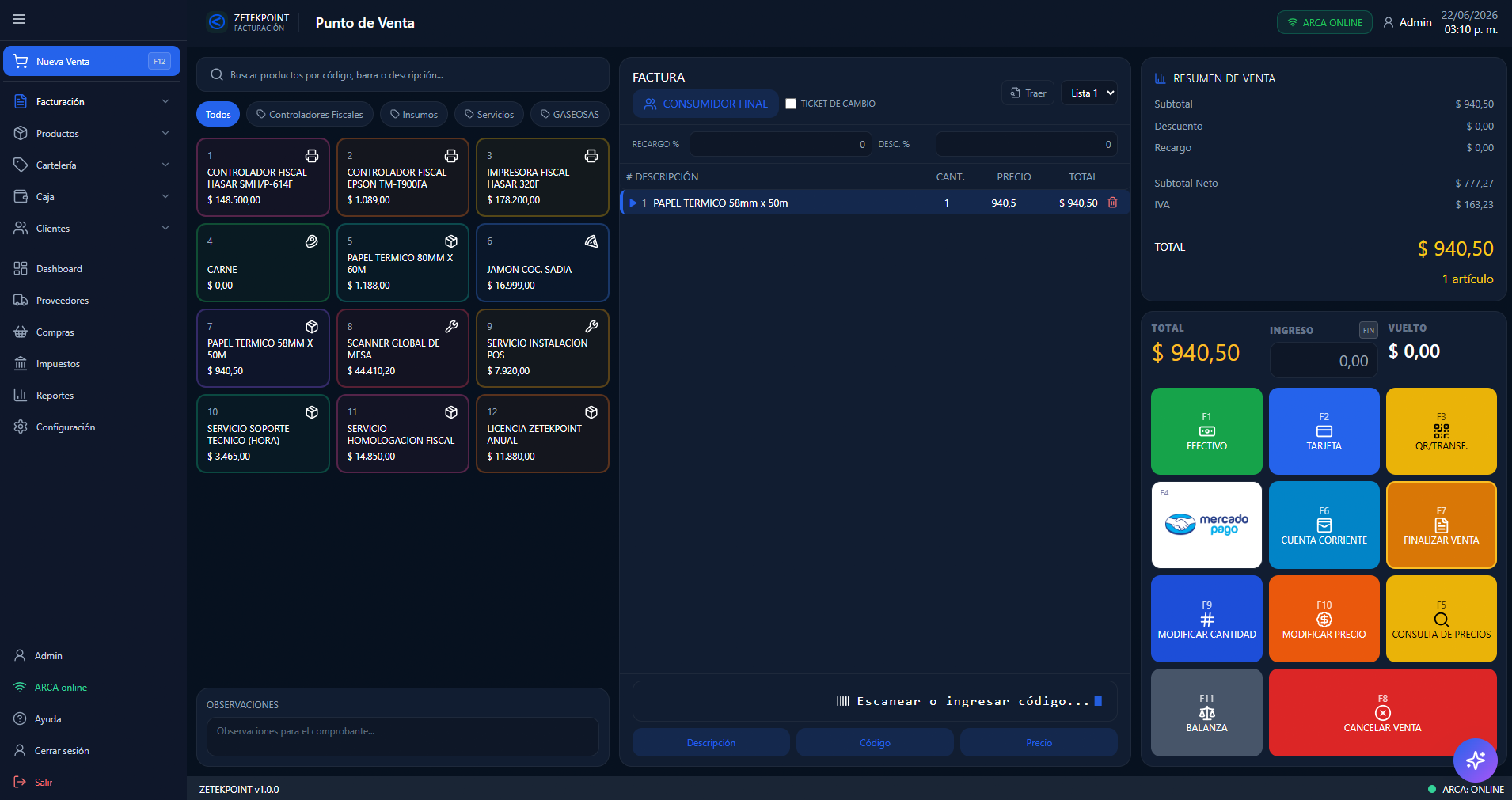Click the floating AI assistant sparkle button
The height and width of the screenshot is (800, 1512).
click(x=1475, y=760)
